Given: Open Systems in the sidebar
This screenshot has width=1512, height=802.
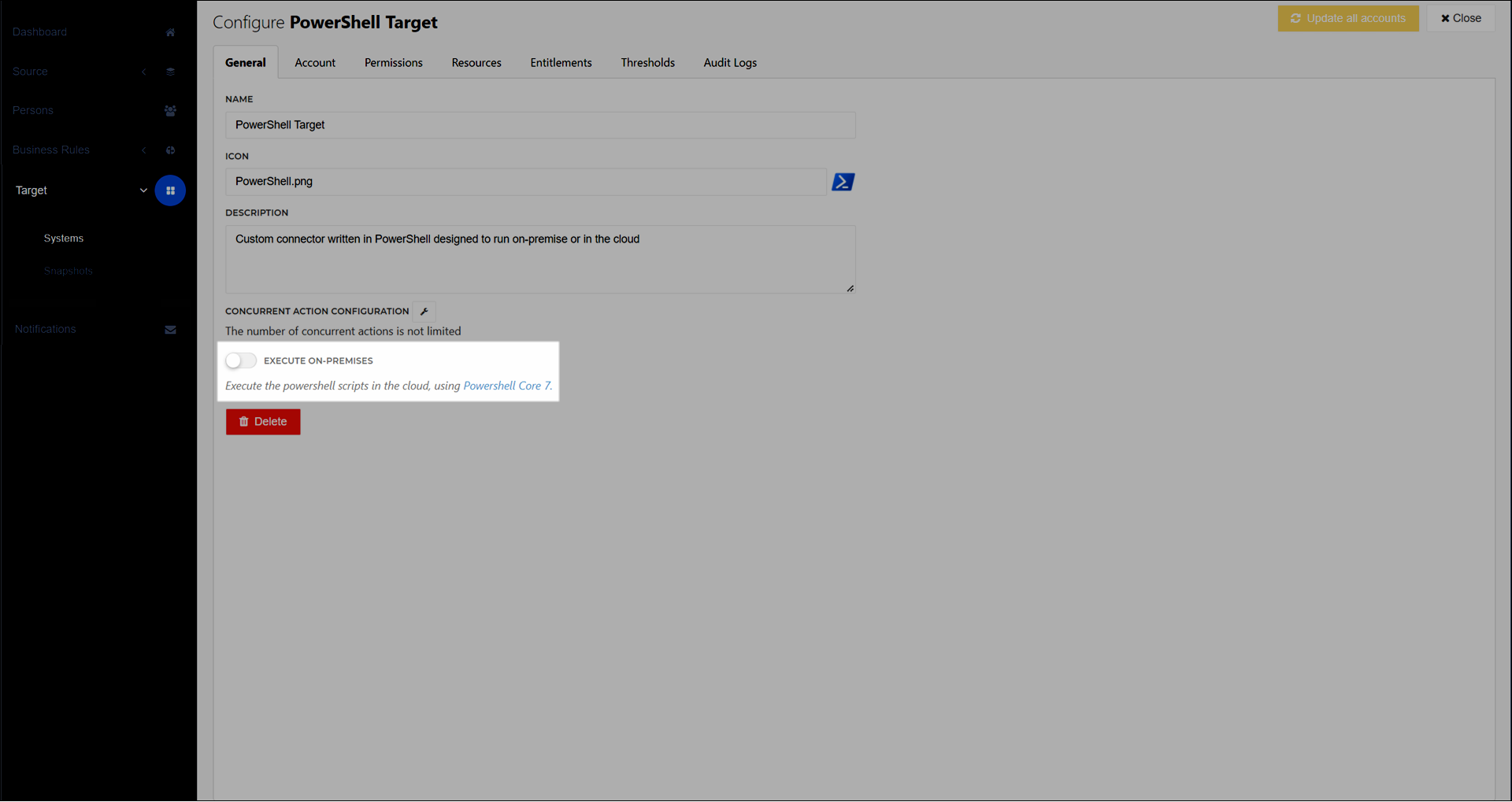Looking at the screenshot, I should (x=64, y=238).
